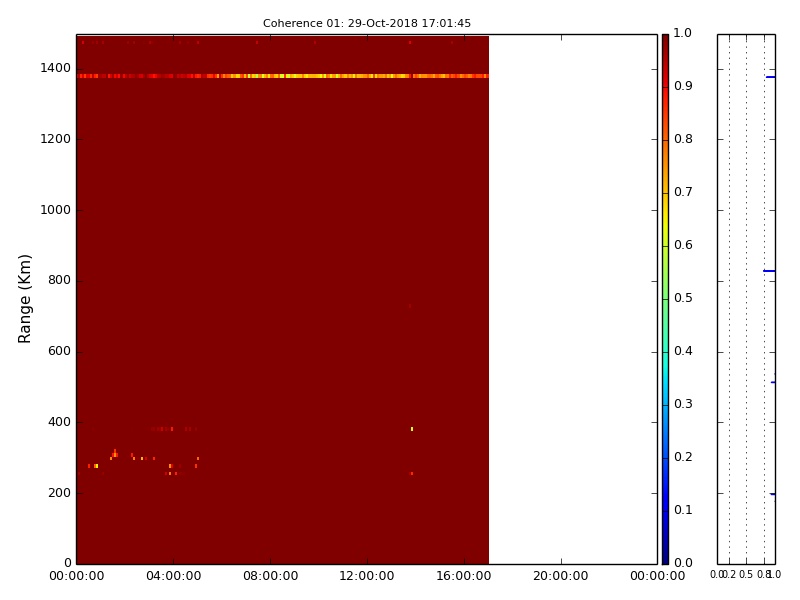Click the colorbar 0.0 label

(x=683, y=563)
